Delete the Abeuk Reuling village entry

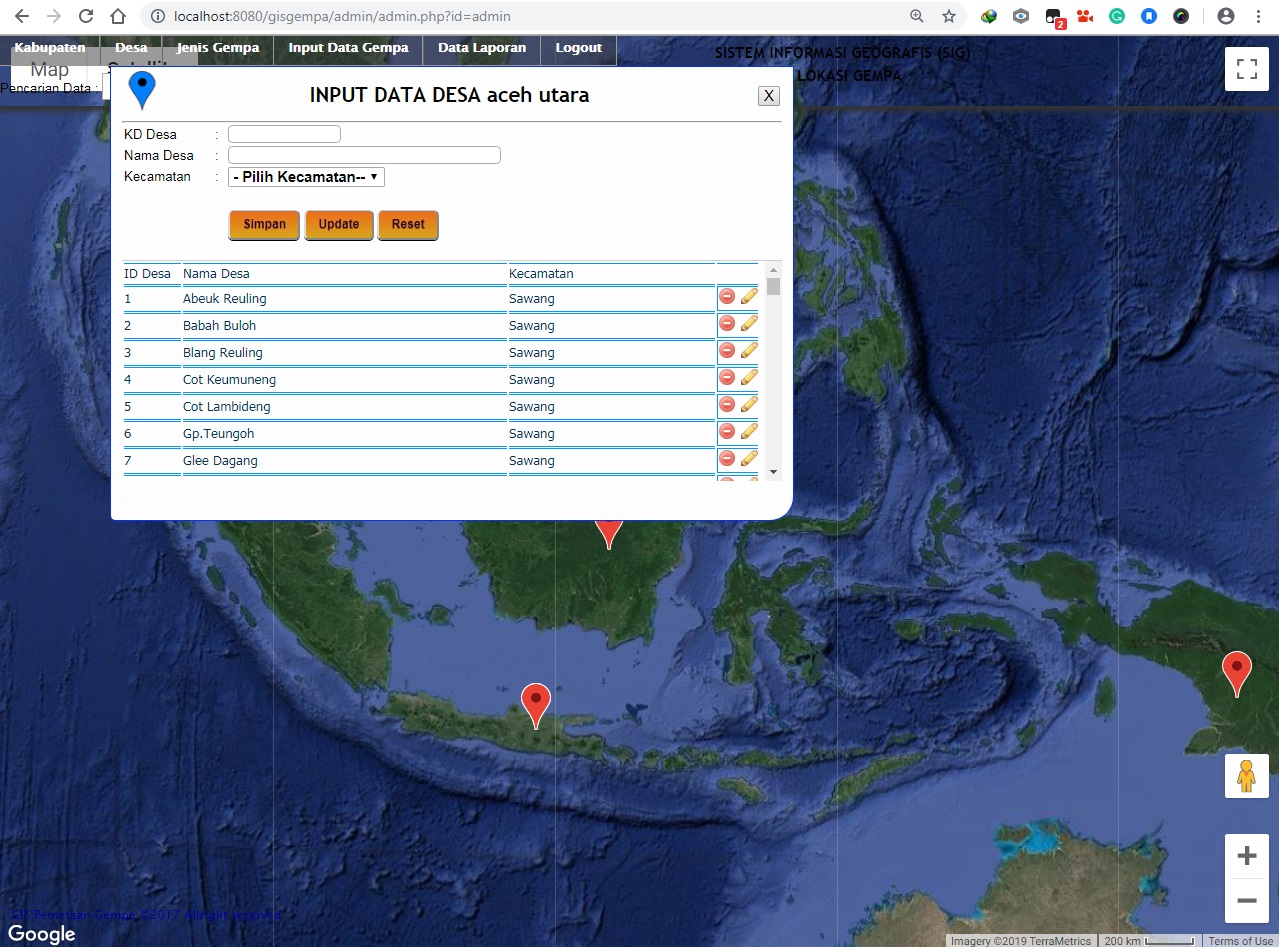click(x=727, y=296)
